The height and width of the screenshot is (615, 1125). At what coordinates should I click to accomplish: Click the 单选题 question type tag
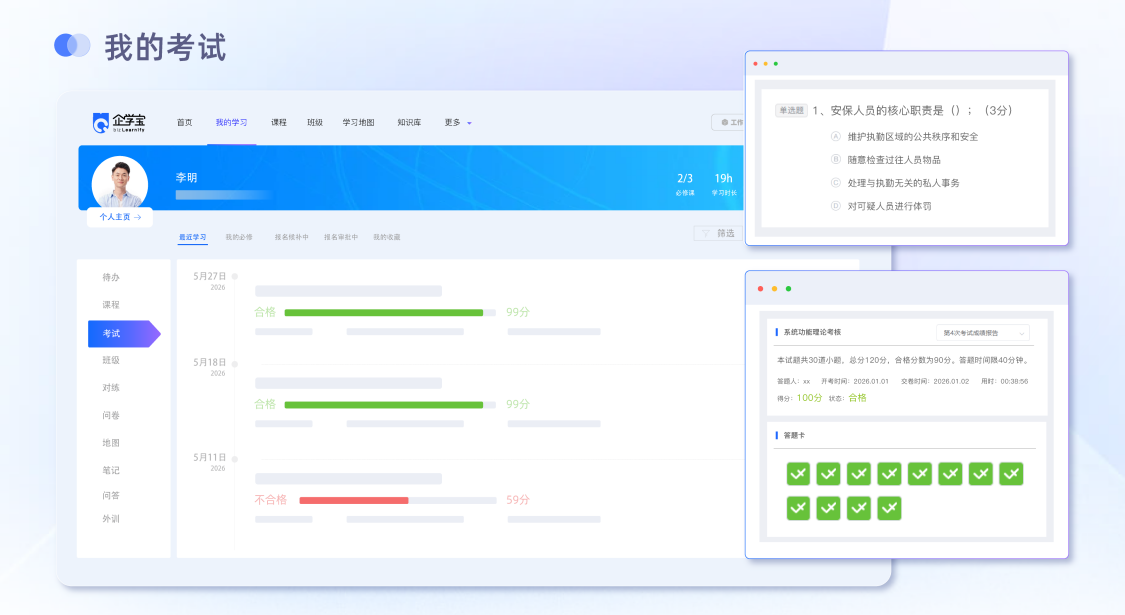(791, 111)
